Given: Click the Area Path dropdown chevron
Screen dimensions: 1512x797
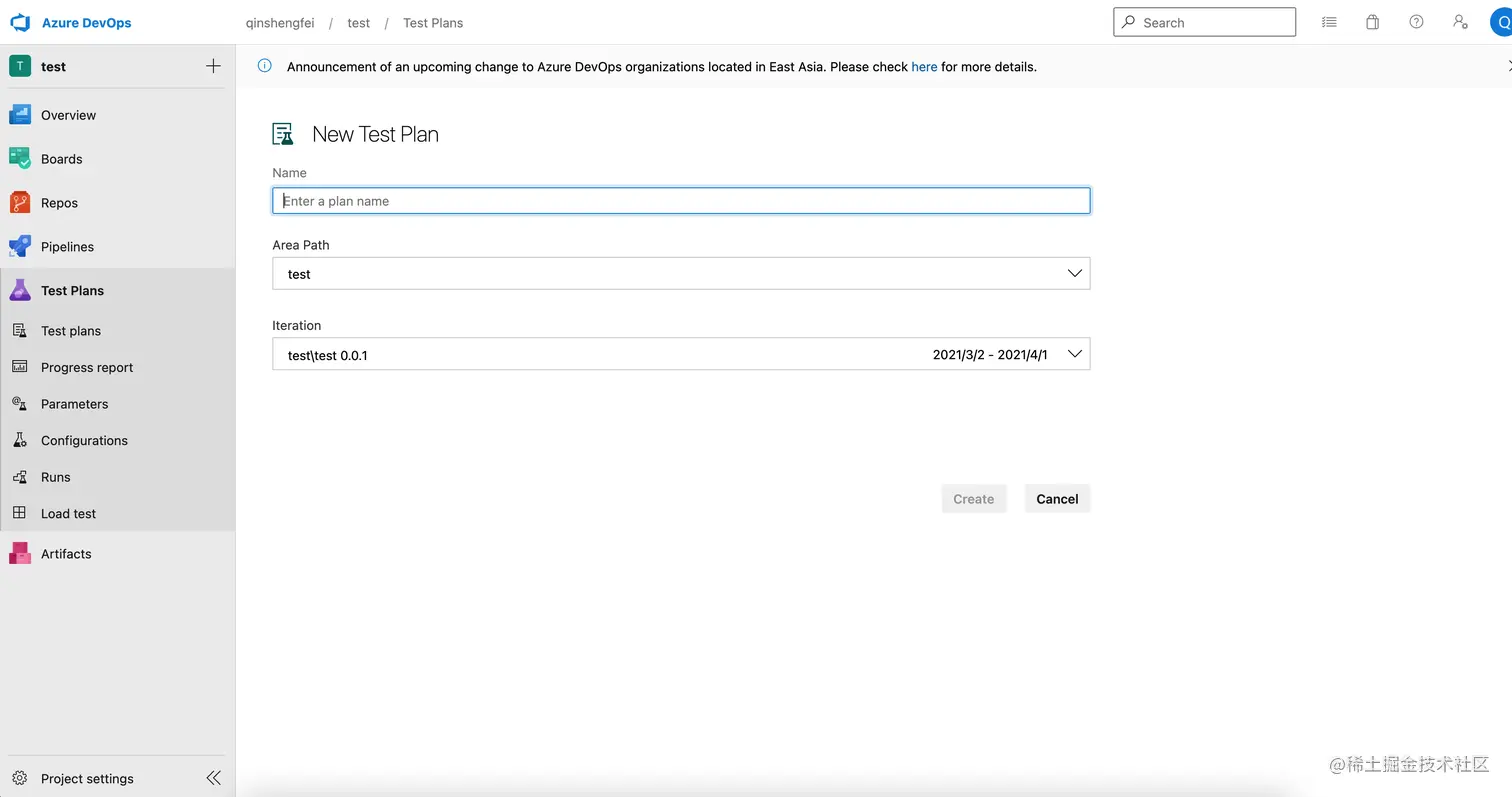Looking at the screenshot, I should pos(1075,273).
